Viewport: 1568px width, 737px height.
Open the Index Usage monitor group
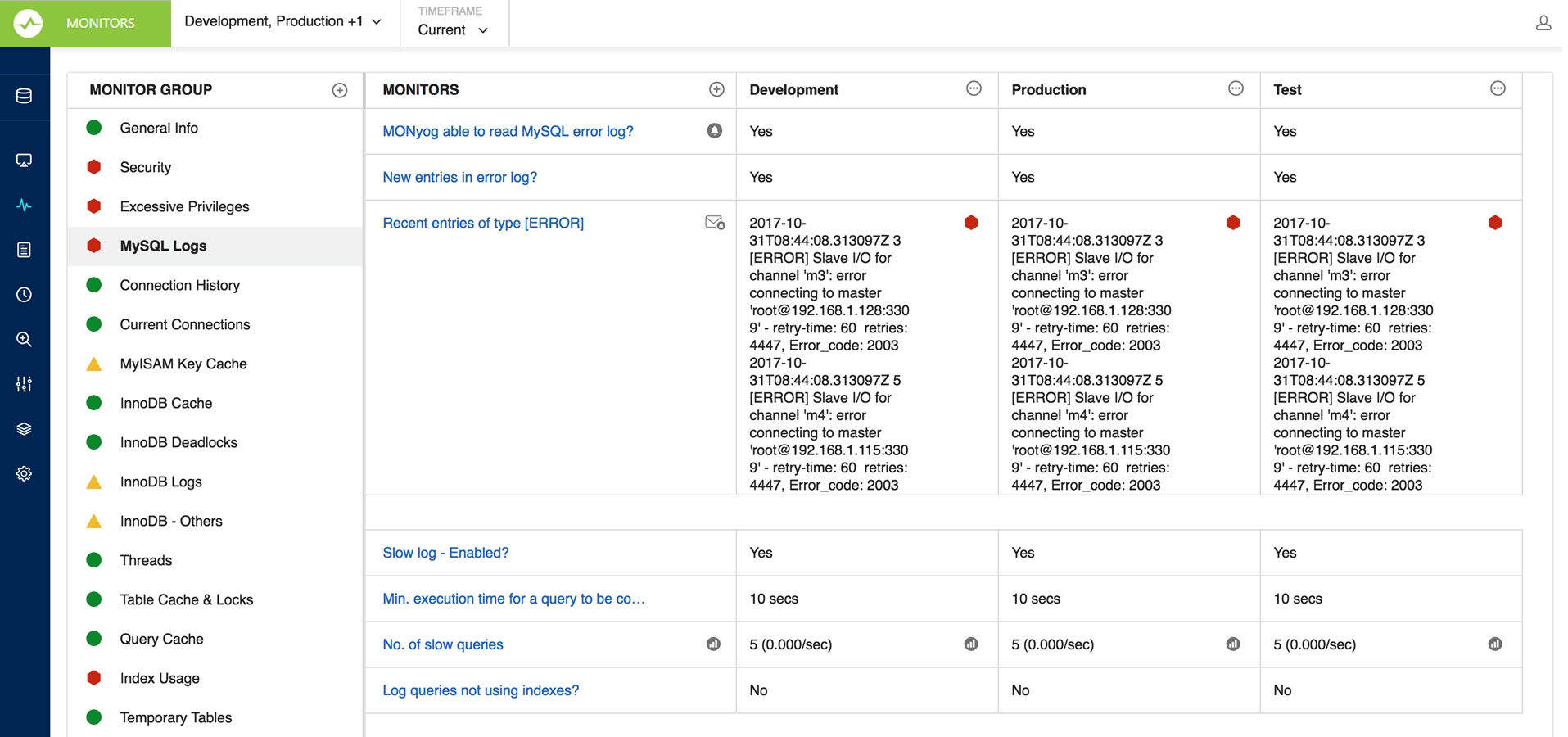(160, 678)
